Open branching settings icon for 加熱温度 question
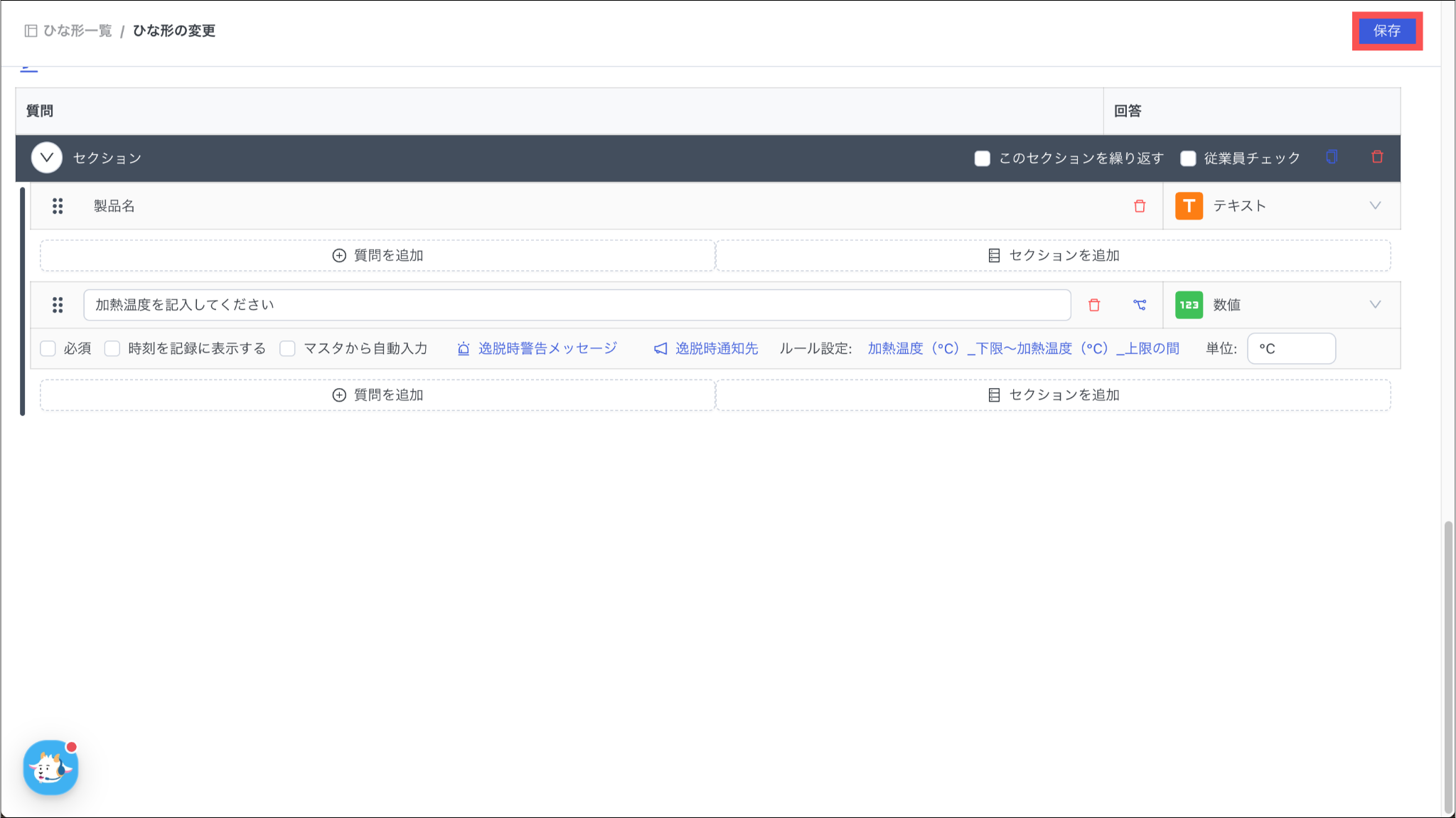Viewport: 1456px width, 818px height. coord(1140,305)
